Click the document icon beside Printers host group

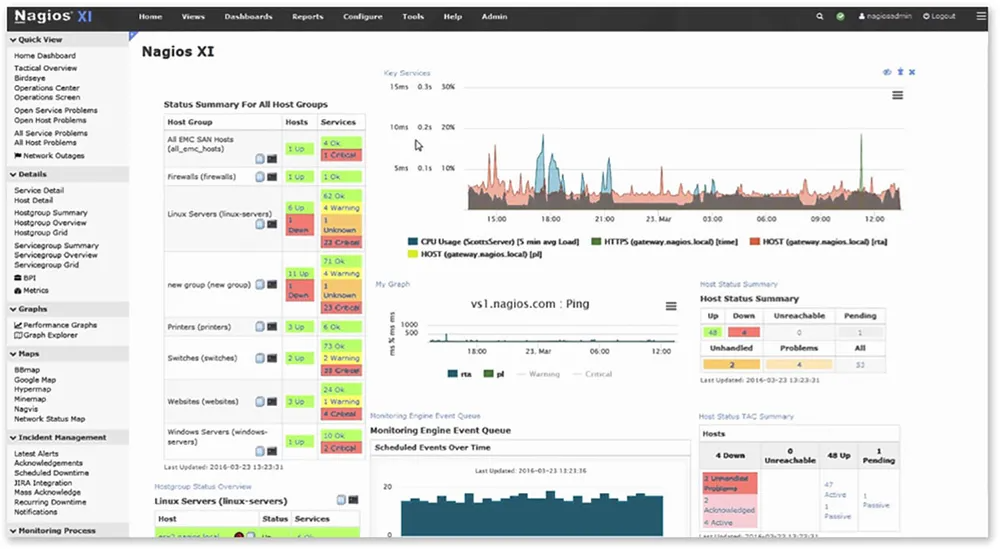(x=260, y=327)
